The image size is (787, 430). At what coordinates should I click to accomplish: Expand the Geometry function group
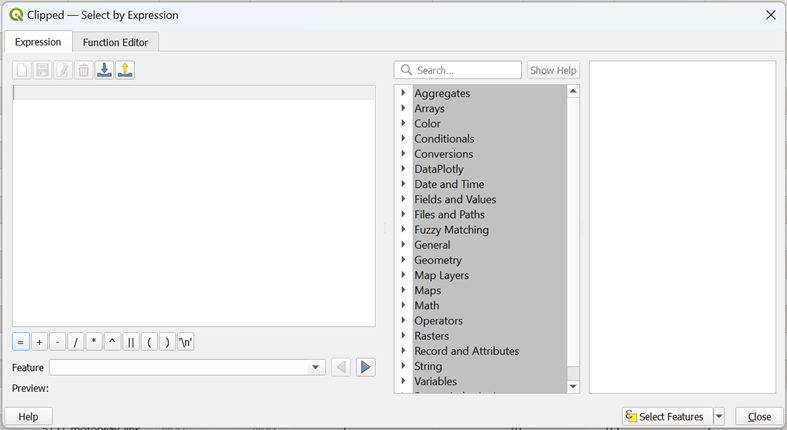(x=404, y=260)
